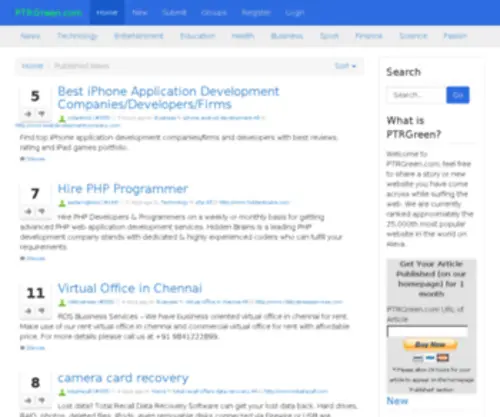500x417 pixels.
Task: Open the Hire PHP Programmer article
Action: click(x=123, y=189)
